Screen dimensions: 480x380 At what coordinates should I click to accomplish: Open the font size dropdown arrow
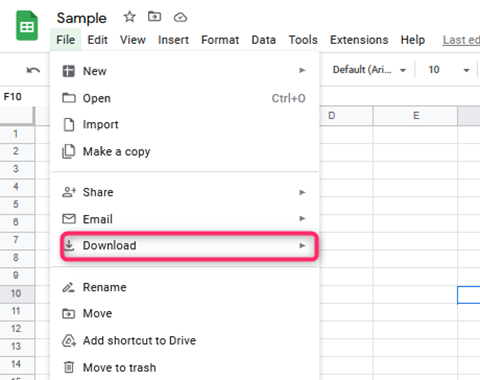[466, 70]
